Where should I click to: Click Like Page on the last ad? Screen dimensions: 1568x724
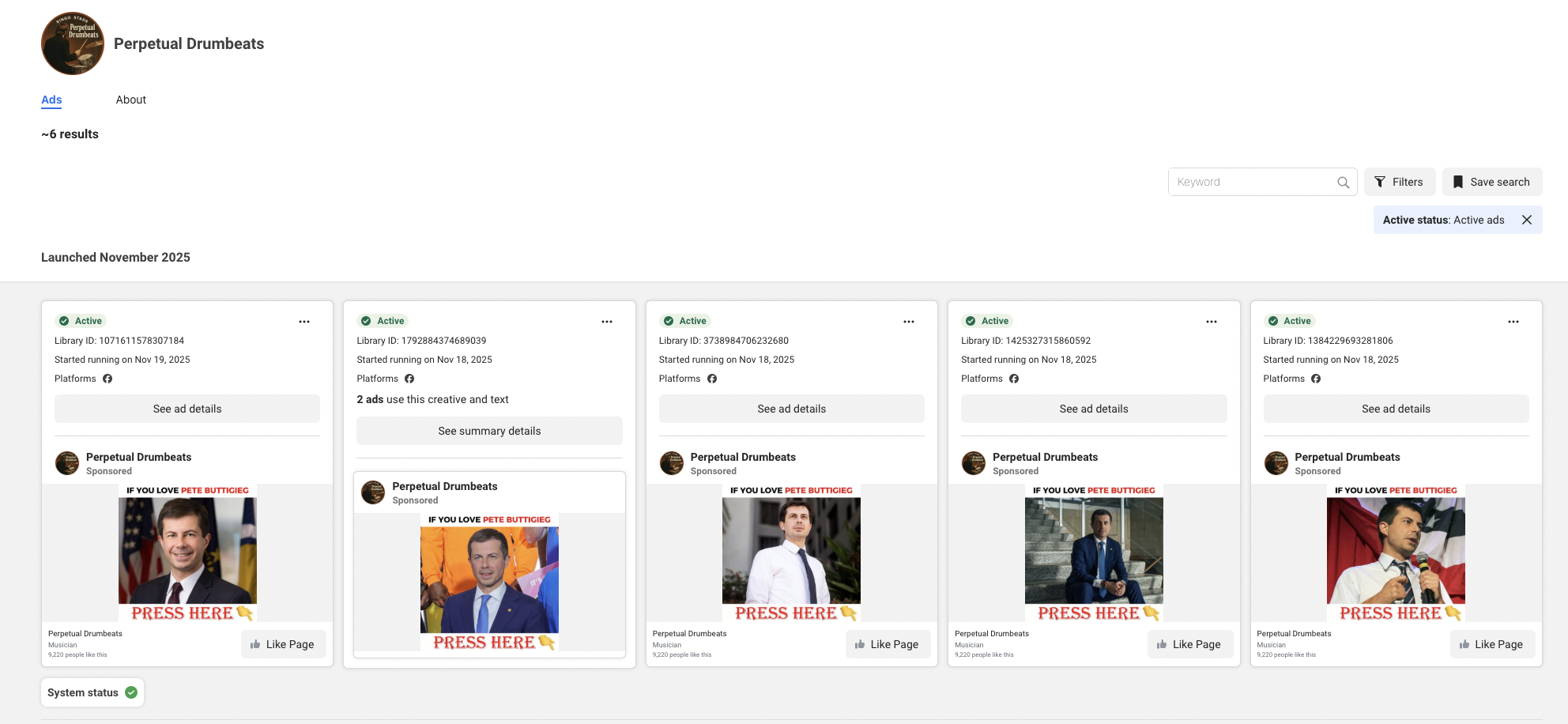click(1491, 644)
